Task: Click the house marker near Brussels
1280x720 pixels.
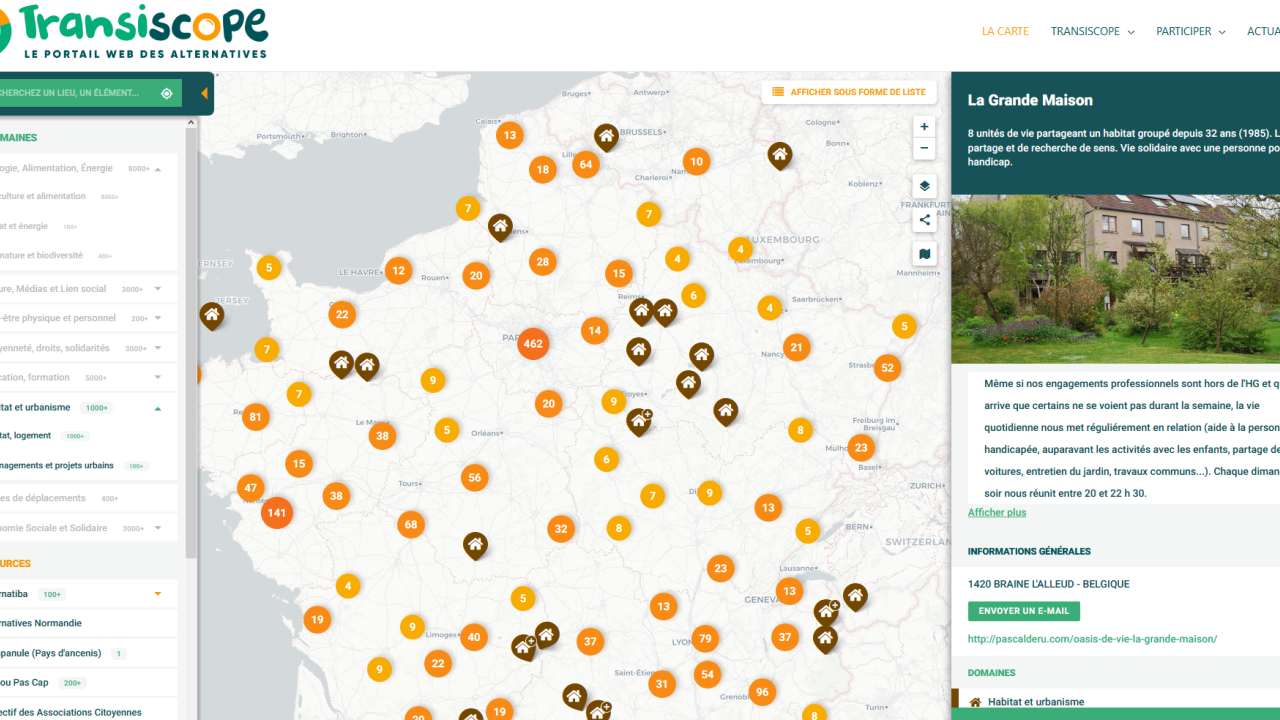Action: (606, 135)
